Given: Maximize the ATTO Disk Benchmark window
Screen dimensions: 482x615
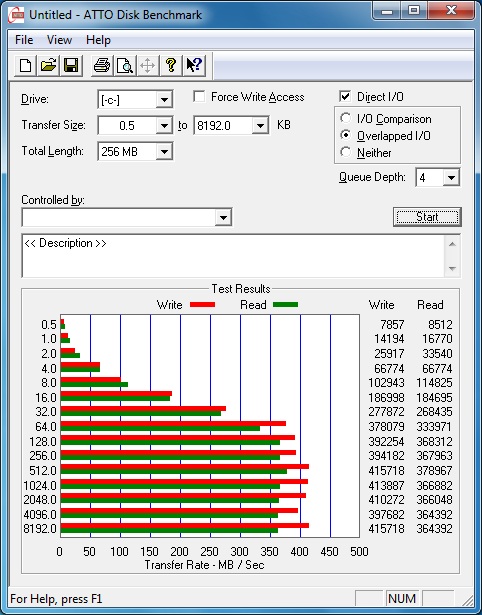Looking at the screenshot, I should (414, 11).
